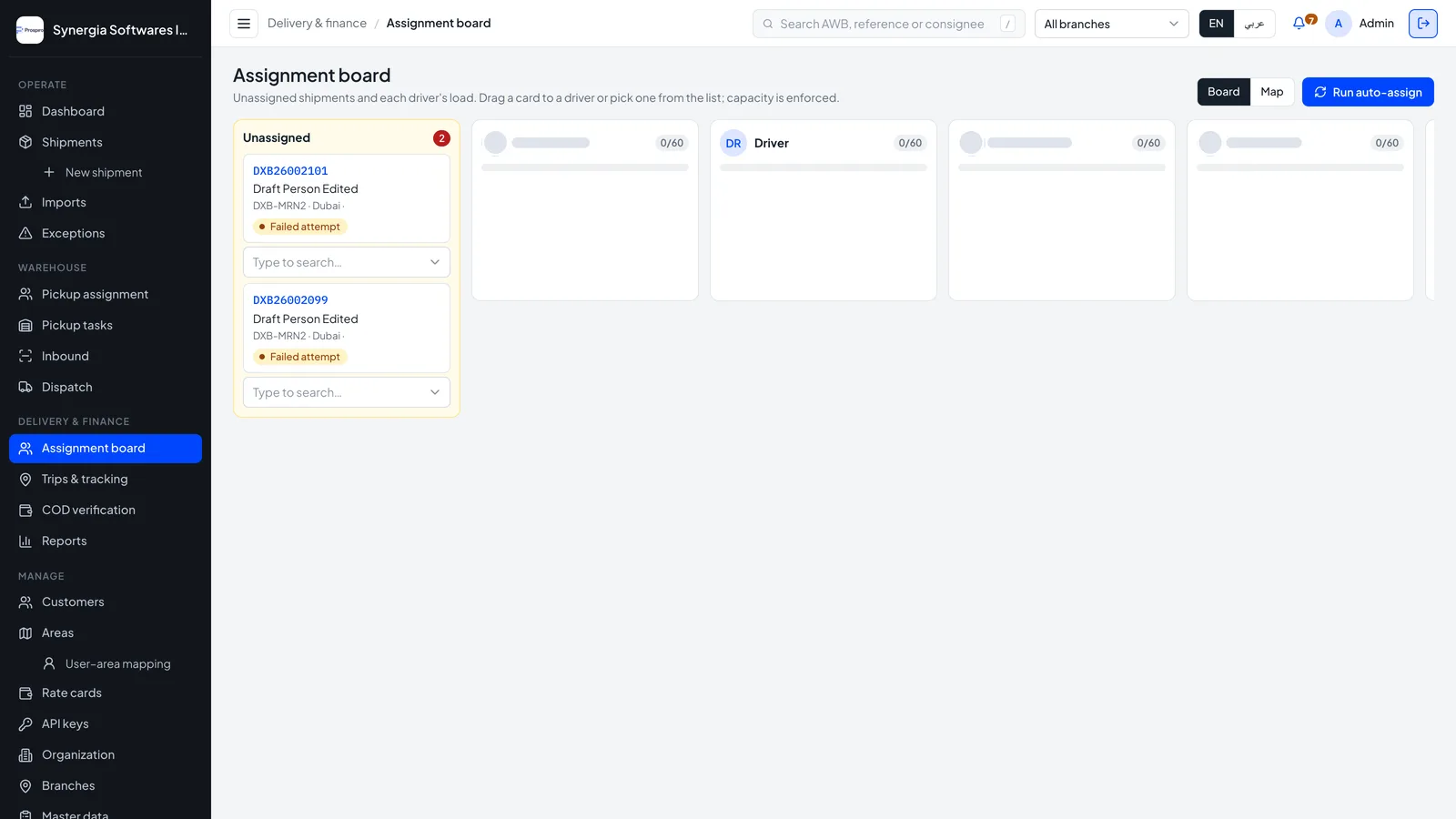Switch language to EN
1456x819 pixels.
coord(1217,24)
